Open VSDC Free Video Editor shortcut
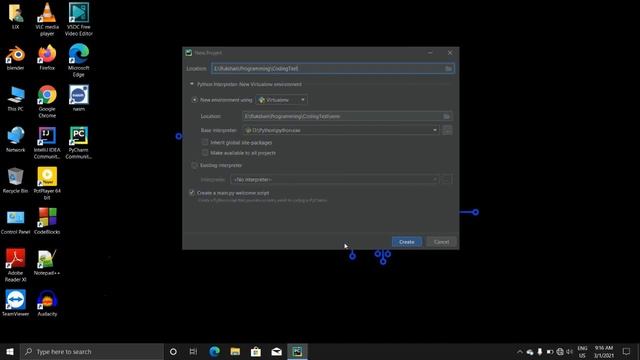Viewport: 640px width, 360px height. [79, 19]
